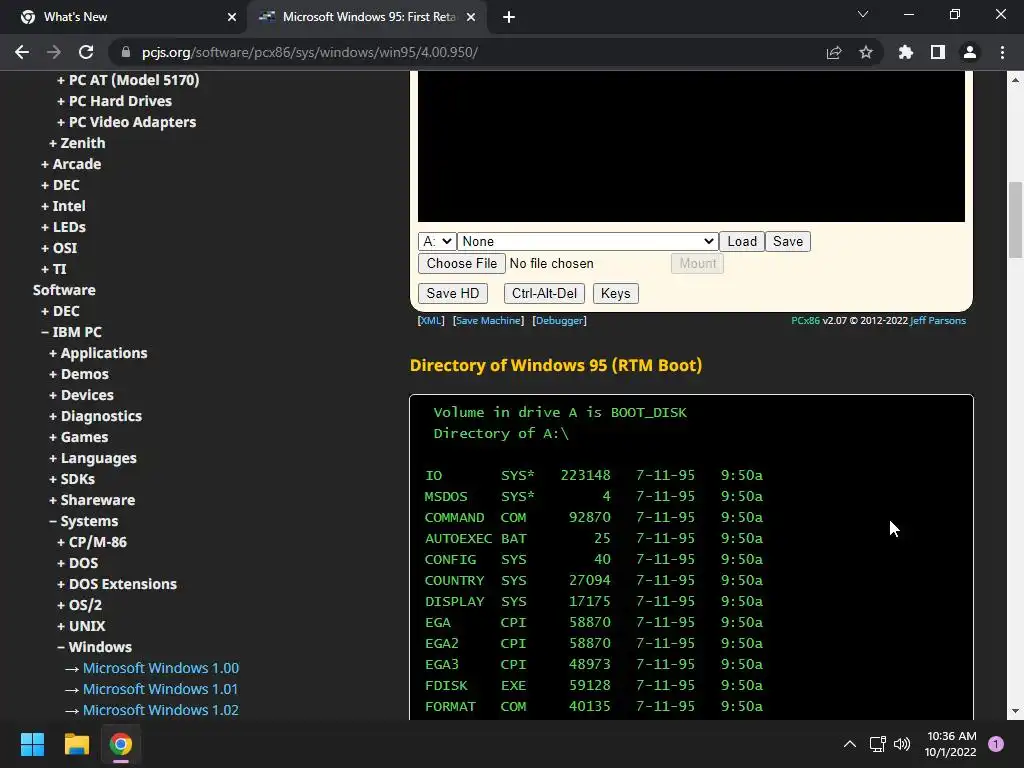Send Ctrl-Alt-Del to the machine

tap(544, 294)
